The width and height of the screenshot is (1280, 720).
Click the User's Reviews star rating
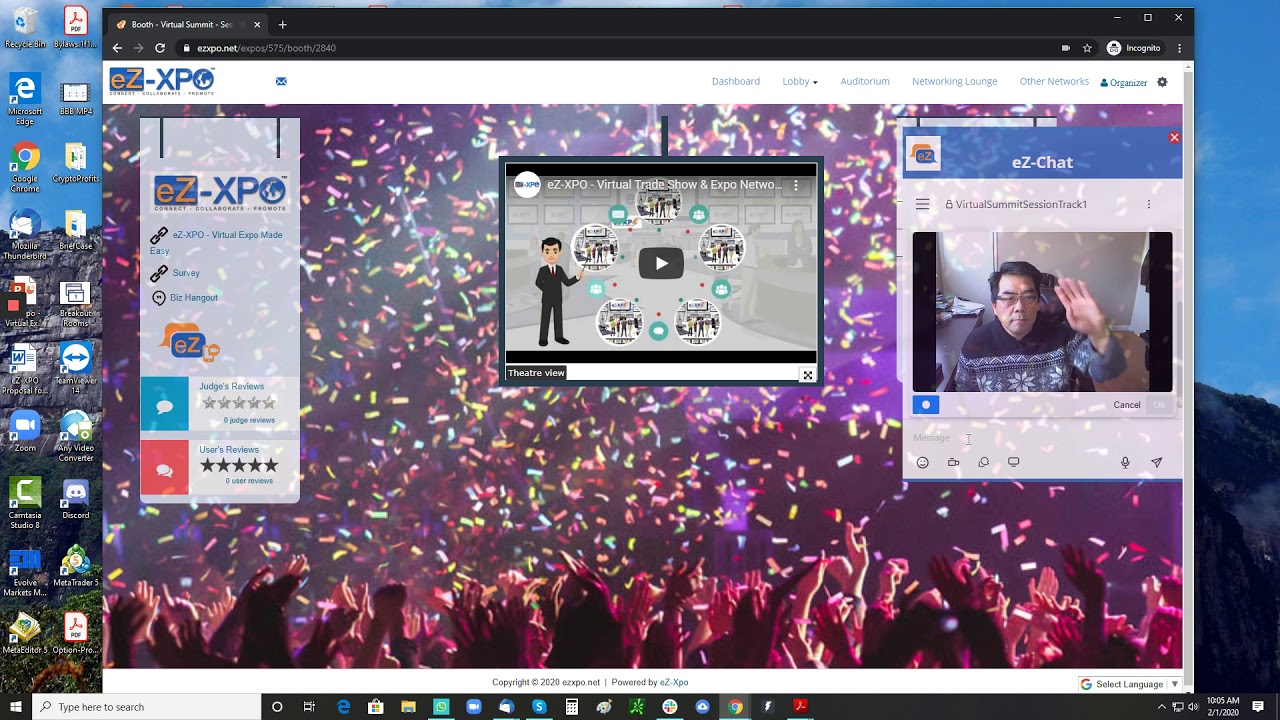click(x=239, y=465)
